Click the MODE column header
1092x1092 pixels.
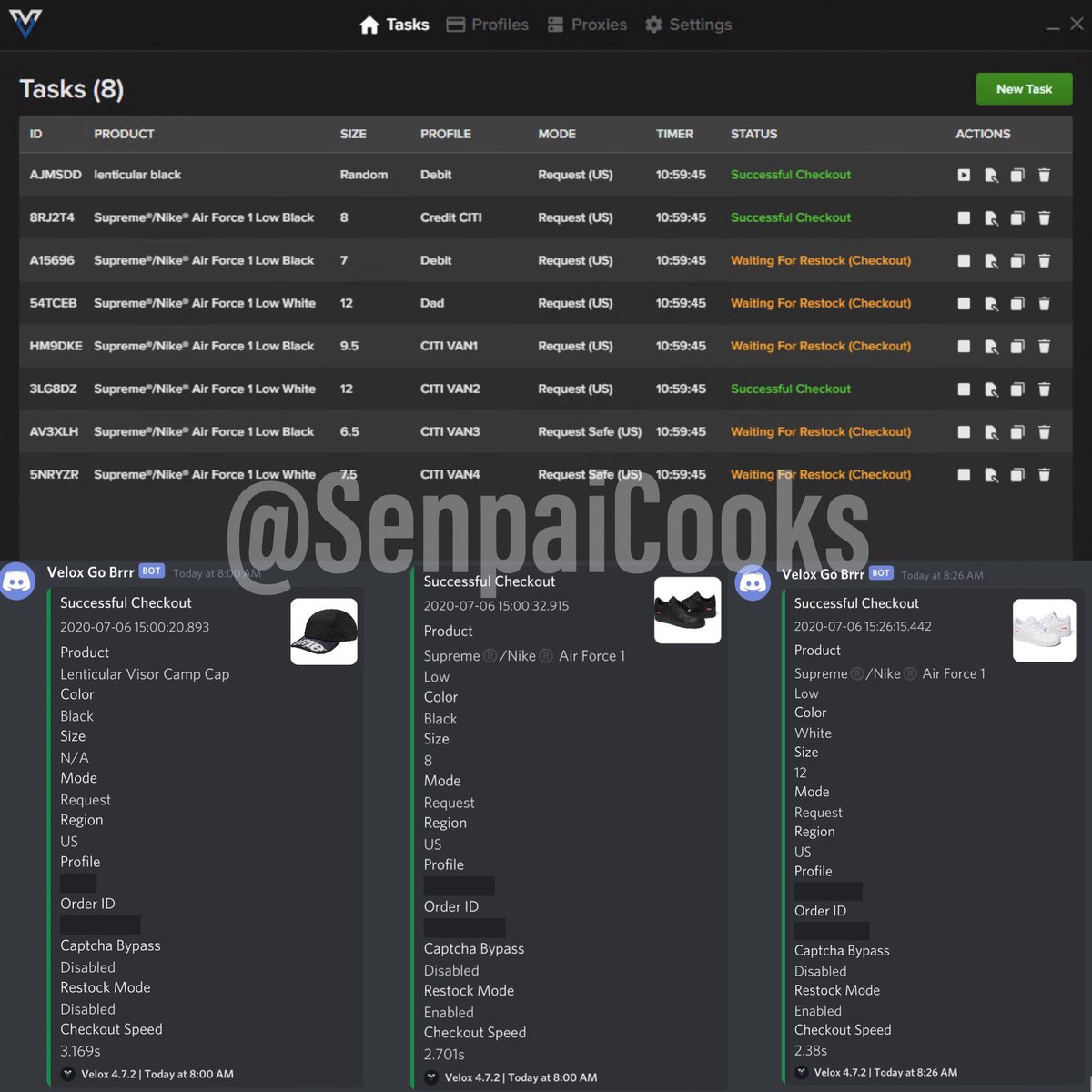(x=557, y=134)
